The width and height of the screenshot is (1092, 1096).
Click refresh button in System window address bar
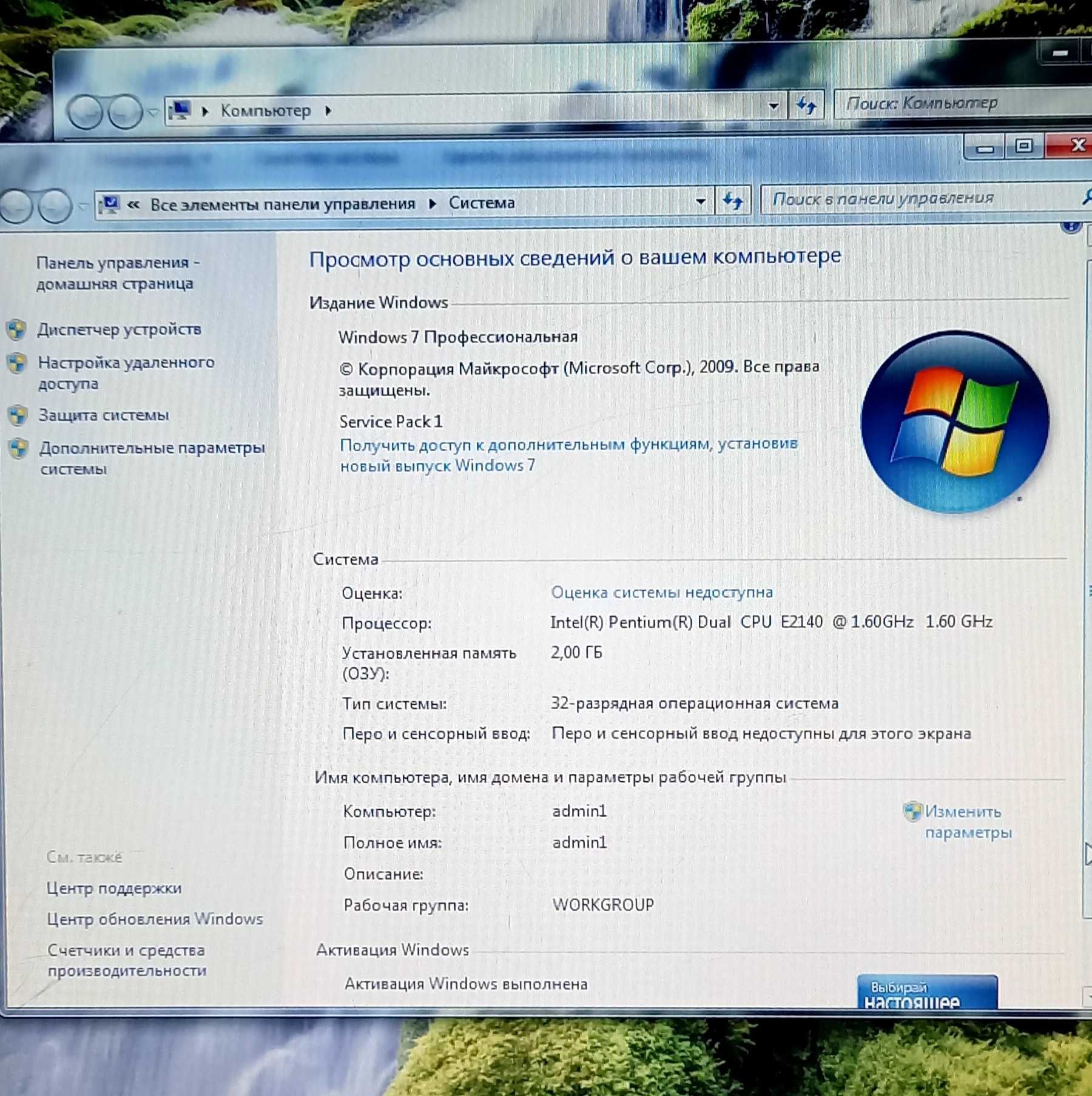pos(733,200)
